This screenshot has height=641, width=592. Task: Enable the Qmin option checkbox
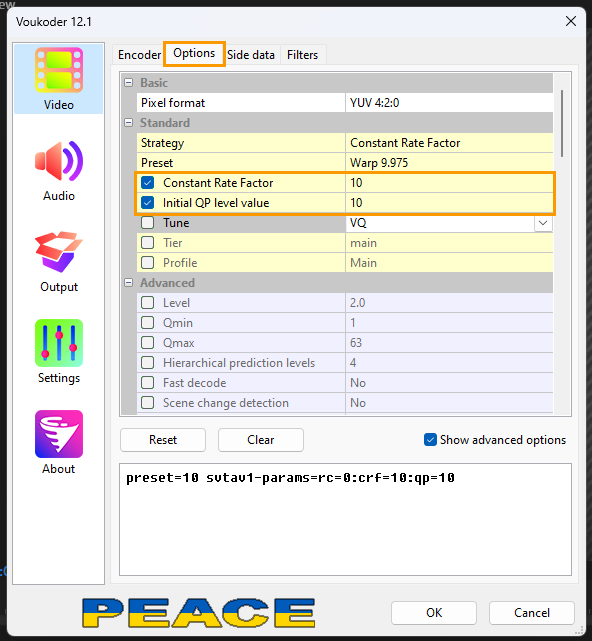tap(148, 323)
